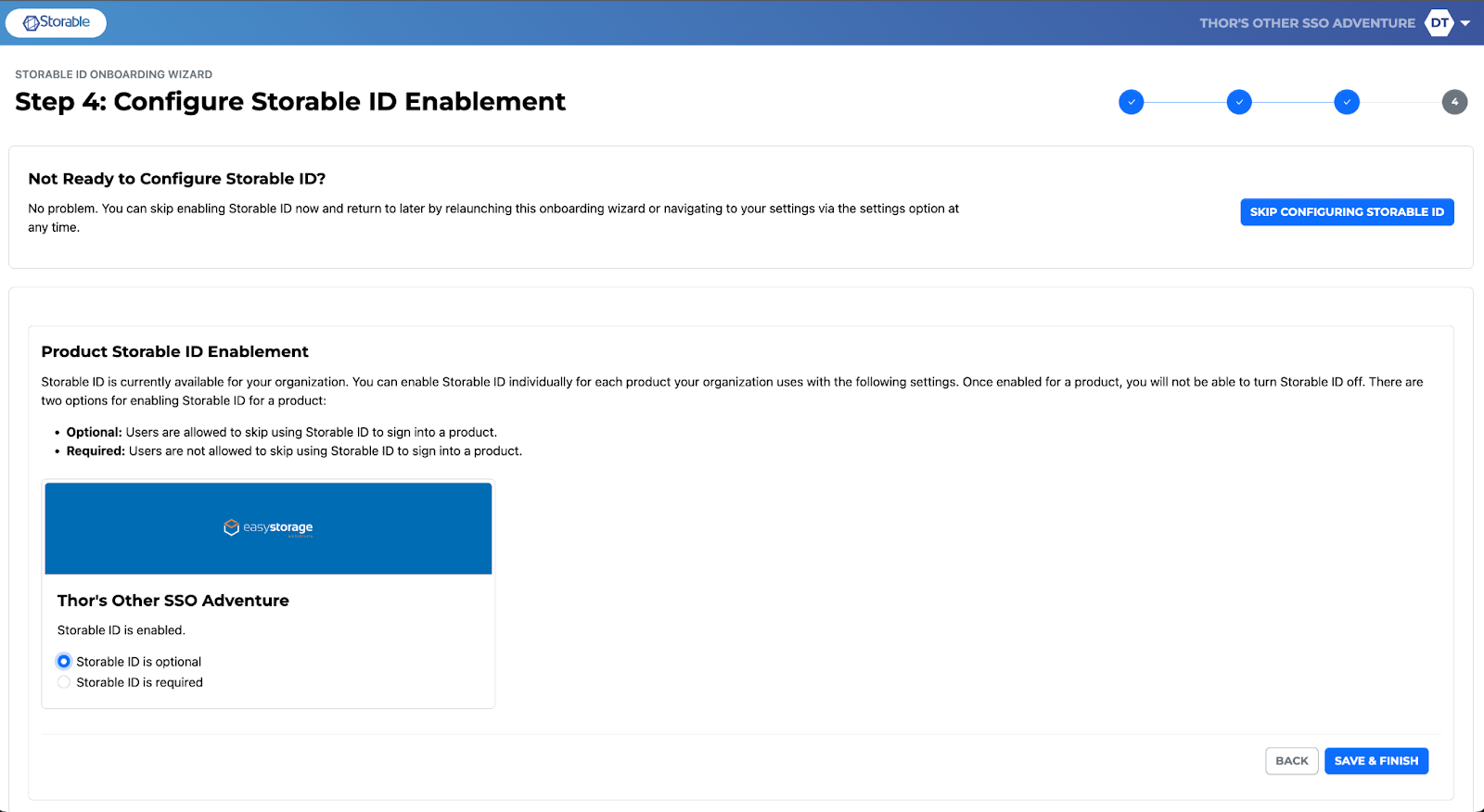
Task: Select Storable ID is optional radio
Action: point(64,661)
